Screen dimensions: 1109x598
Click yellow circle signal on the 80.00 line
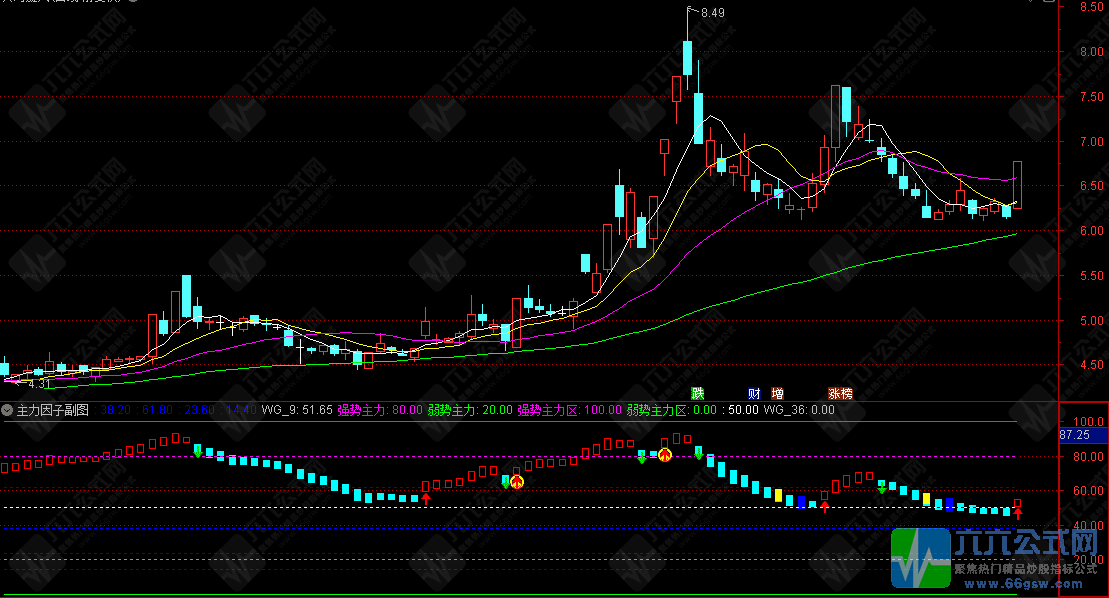click(665, 455)
